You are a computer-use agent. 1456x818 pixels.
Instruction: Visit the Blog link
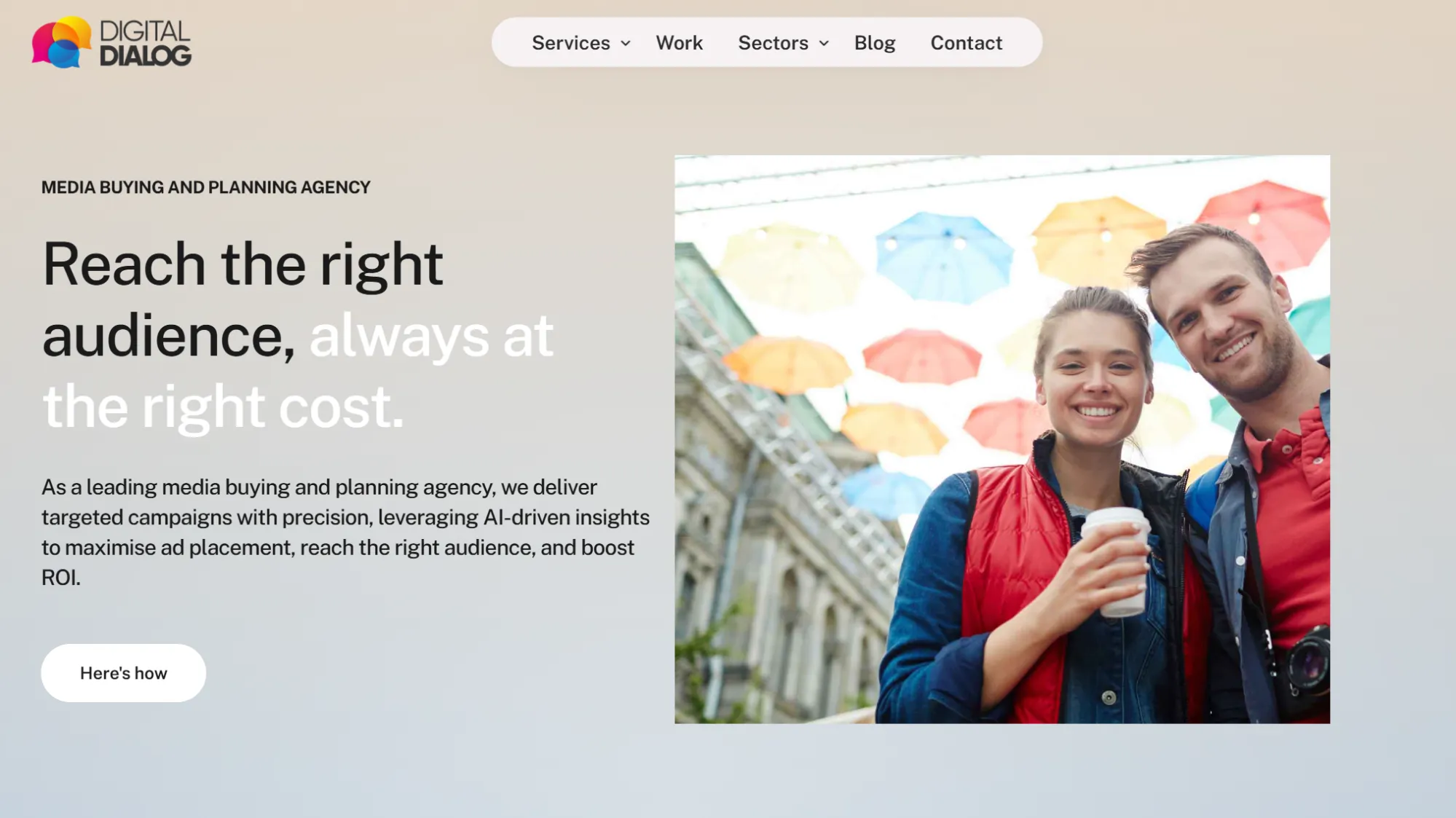pyautogui.click(x=875, y=43)
